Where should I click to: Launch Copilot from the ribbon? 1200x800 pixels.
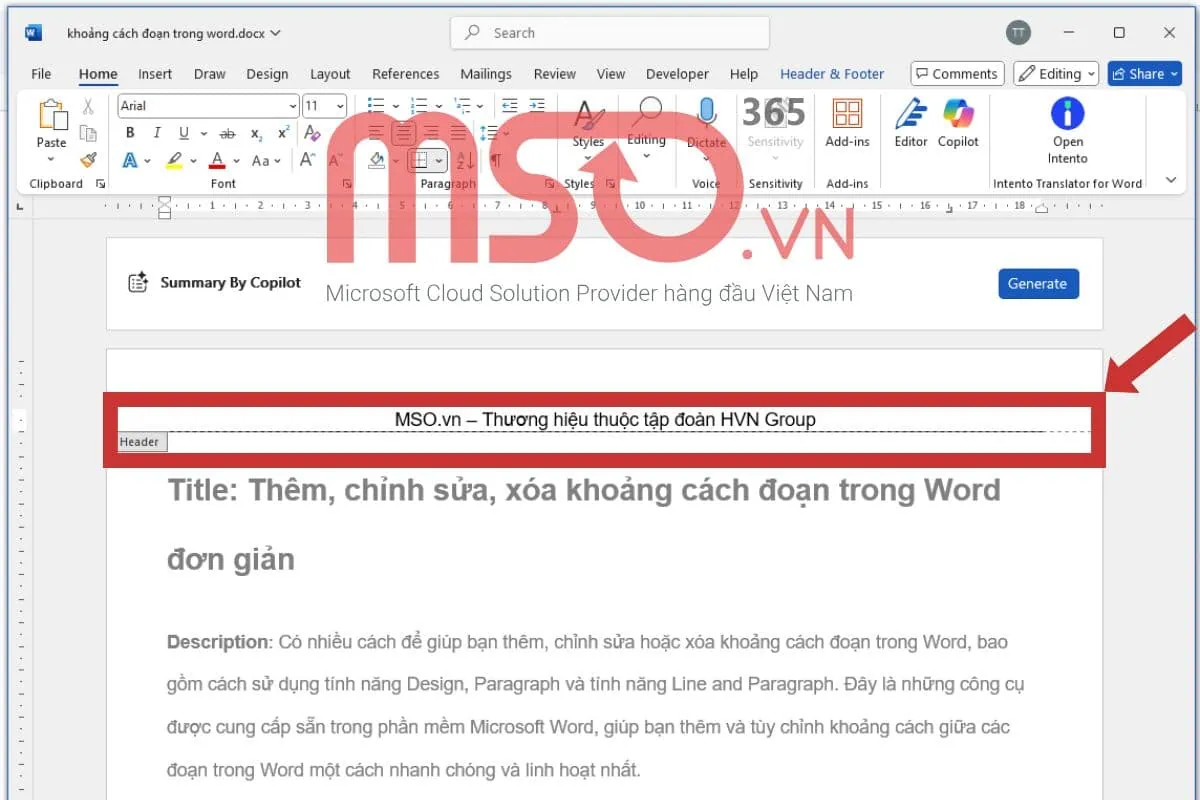[958, 123]
